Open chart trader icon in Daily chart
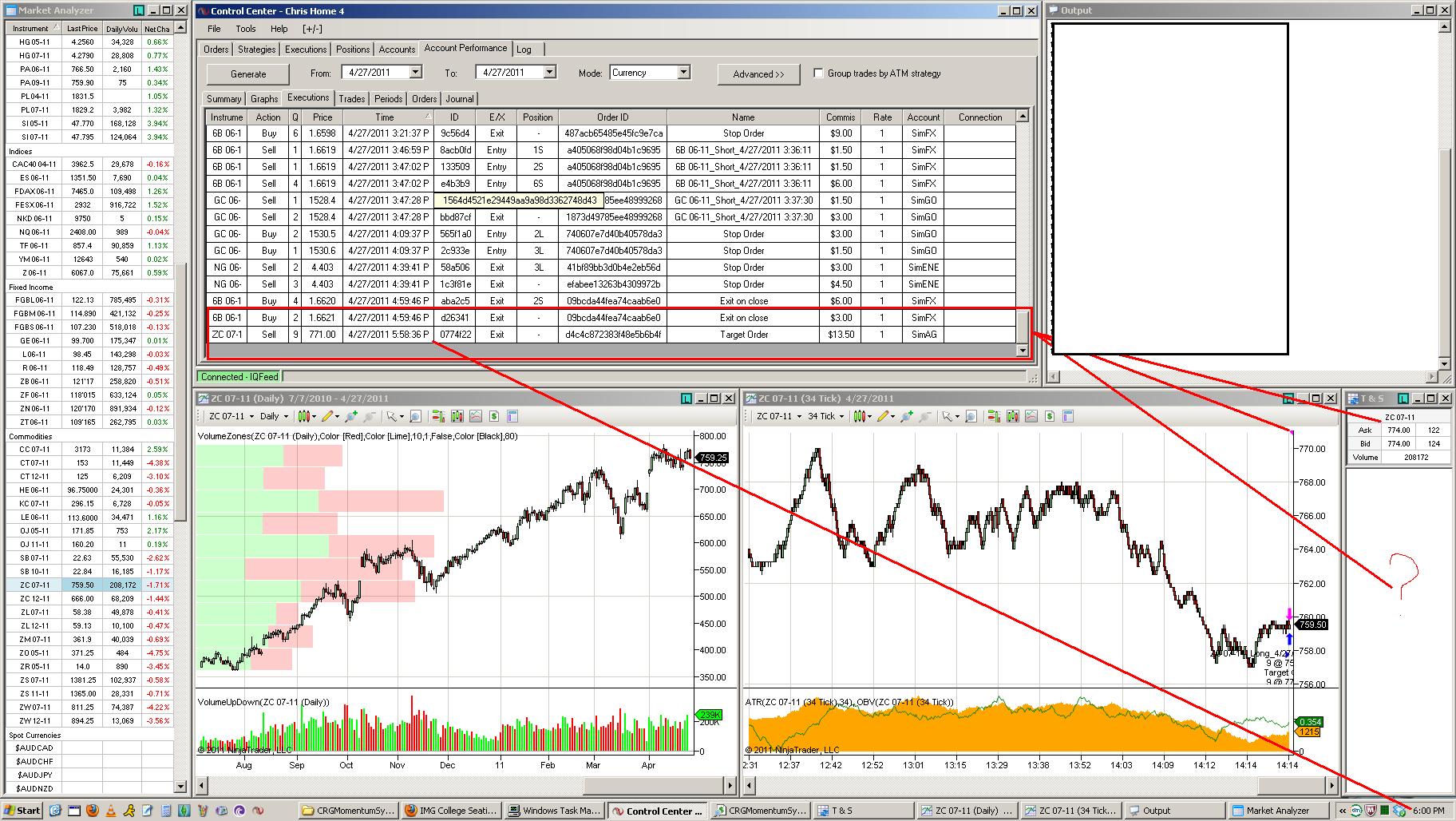Screen dimensions: 1456x821 [x=437, y=416]
